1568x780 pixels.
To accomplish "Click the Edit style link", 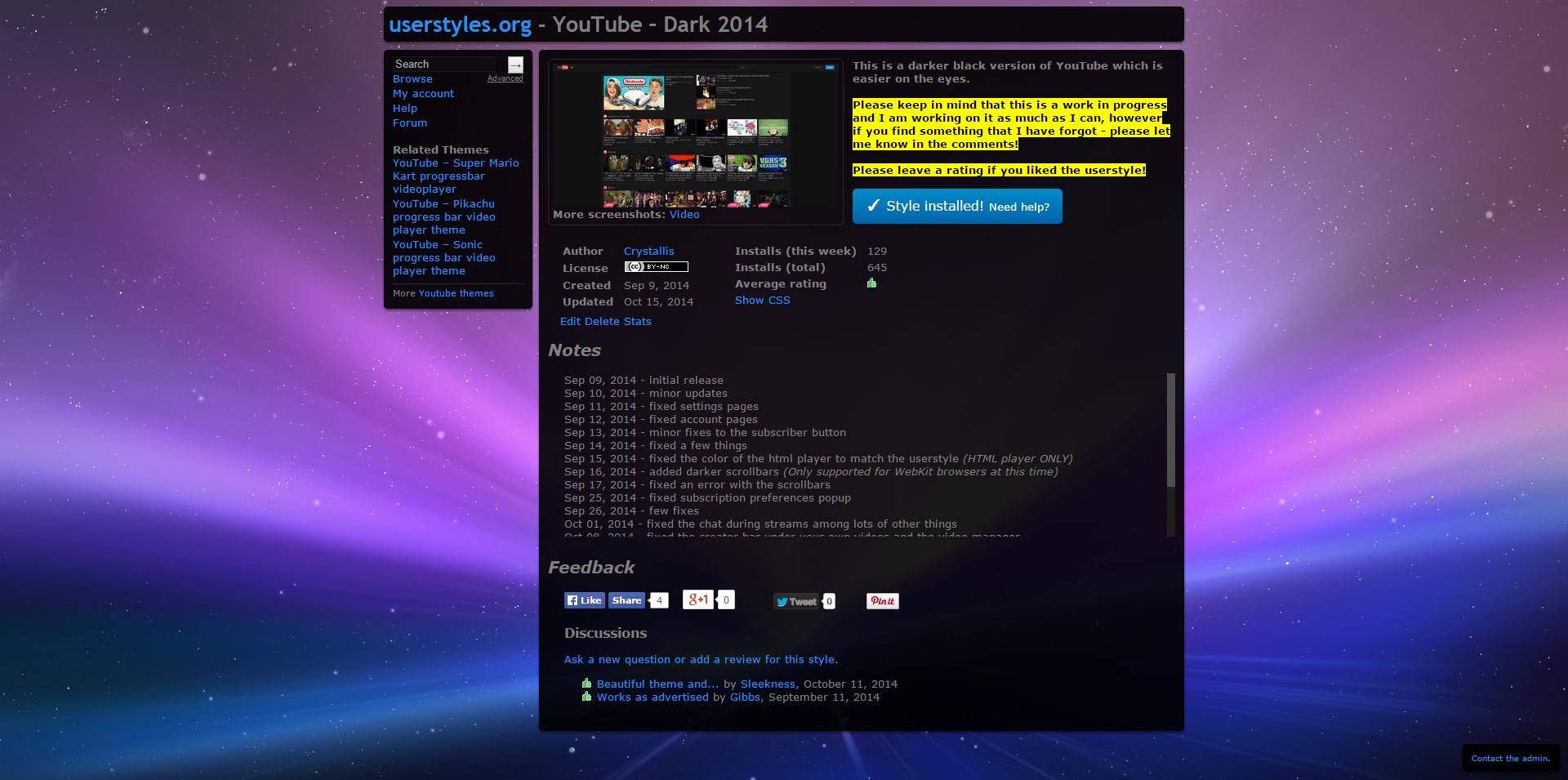I will (x=570, y=322).
